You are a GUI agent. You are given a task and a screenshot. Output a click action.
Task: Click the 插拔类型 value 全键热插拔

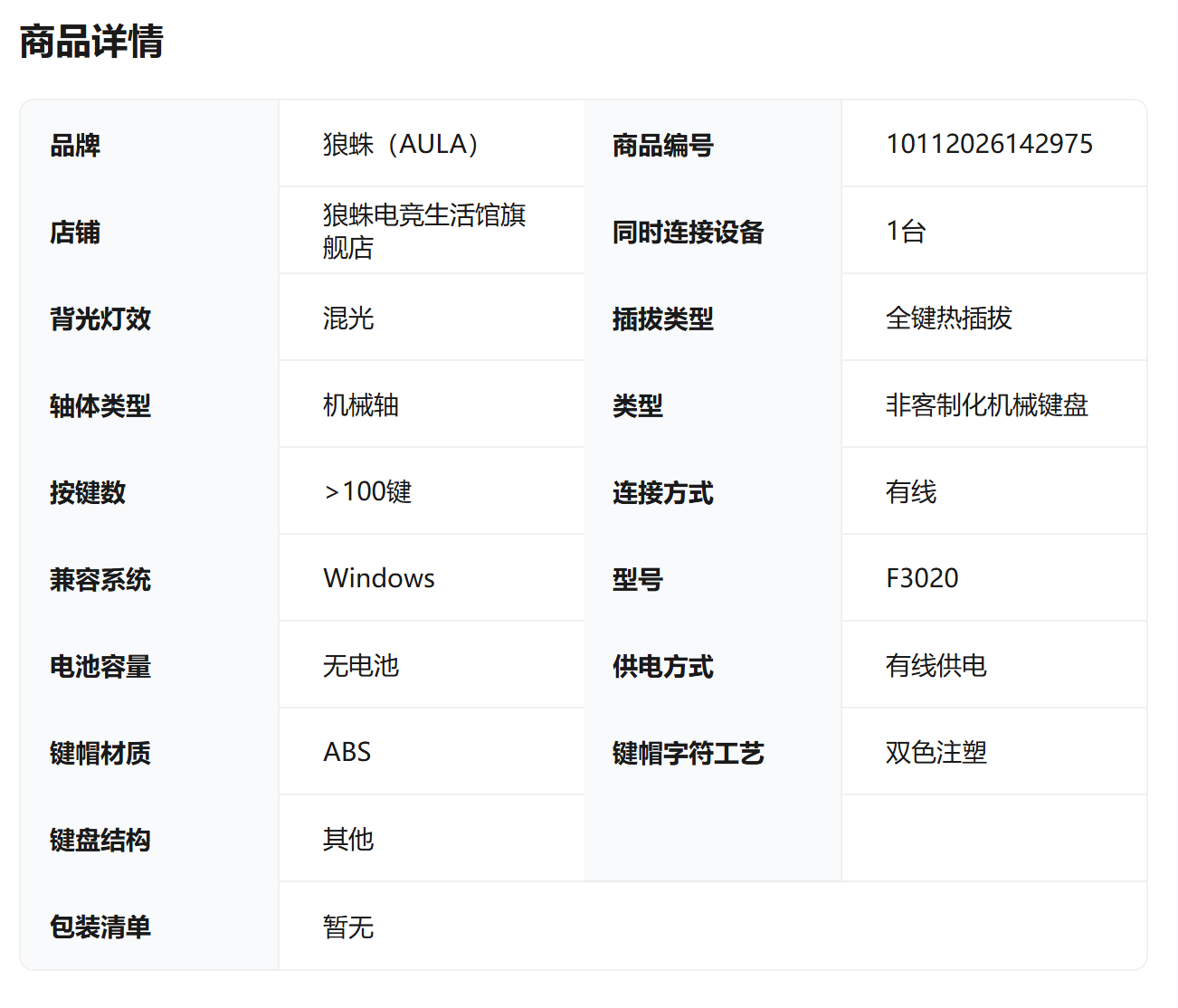tap(948, 318)
